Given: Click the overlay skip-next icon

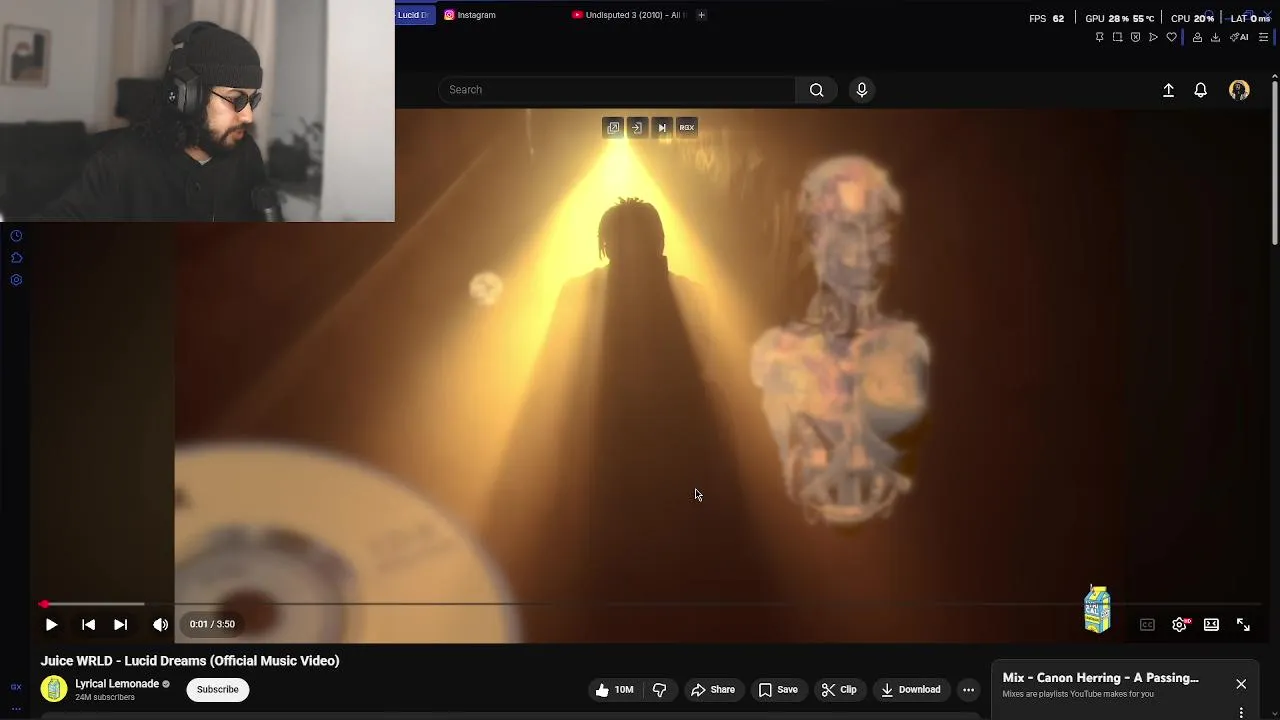Looking at the screenshot, I should click(662, 127).
